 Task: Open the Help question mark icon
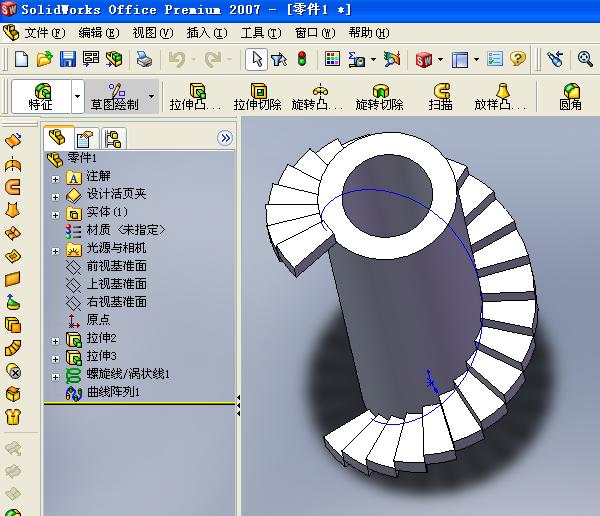[x=518, y=59]
